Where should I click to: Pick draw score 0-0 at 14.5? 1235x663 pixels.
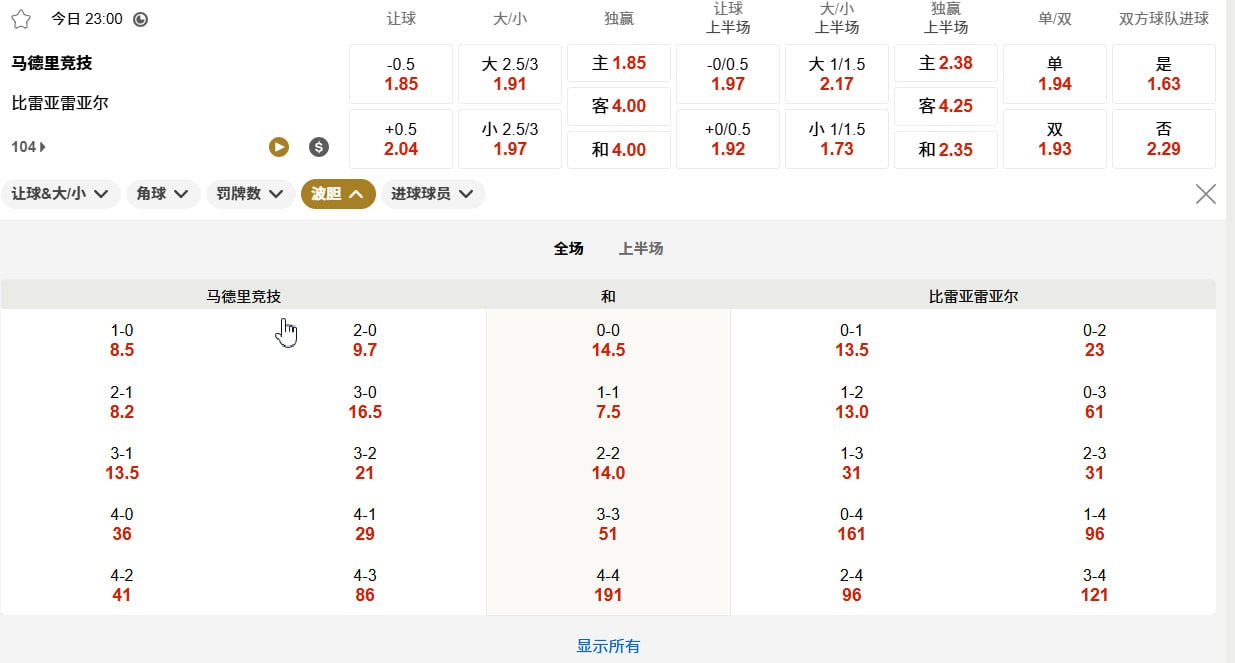(608, 340)
